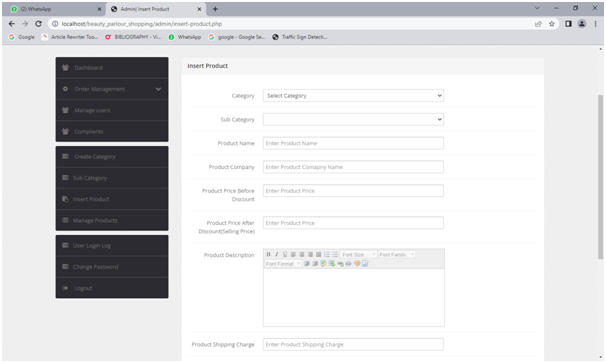The height and width of the screenshot is (363, 606).
Task: Open Change Password sidebar item
Action: pyautogui.click(x=112, y=267)
